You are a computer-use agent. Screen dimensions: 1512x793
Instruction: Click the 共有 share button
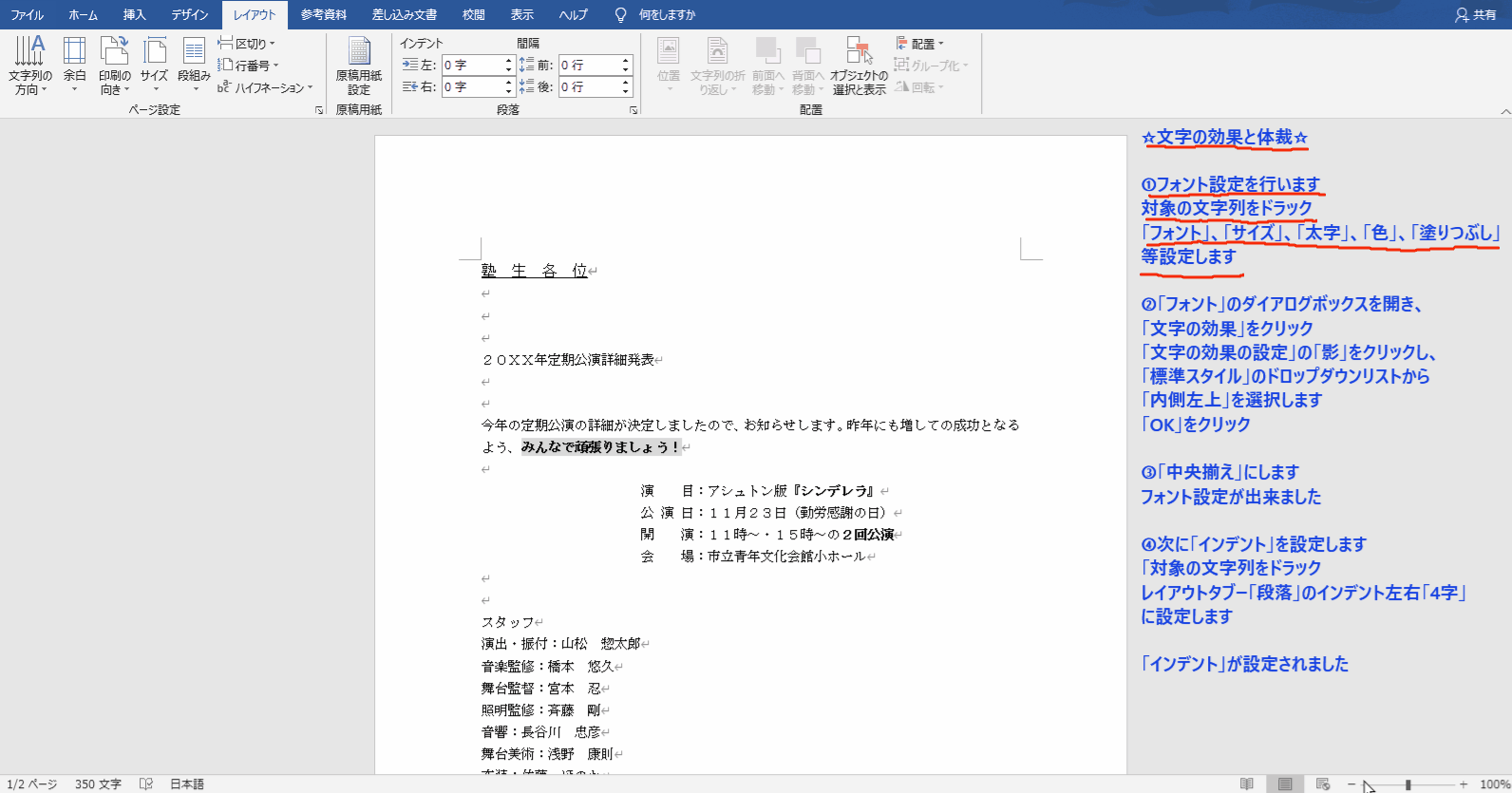tap(1476, 15)
